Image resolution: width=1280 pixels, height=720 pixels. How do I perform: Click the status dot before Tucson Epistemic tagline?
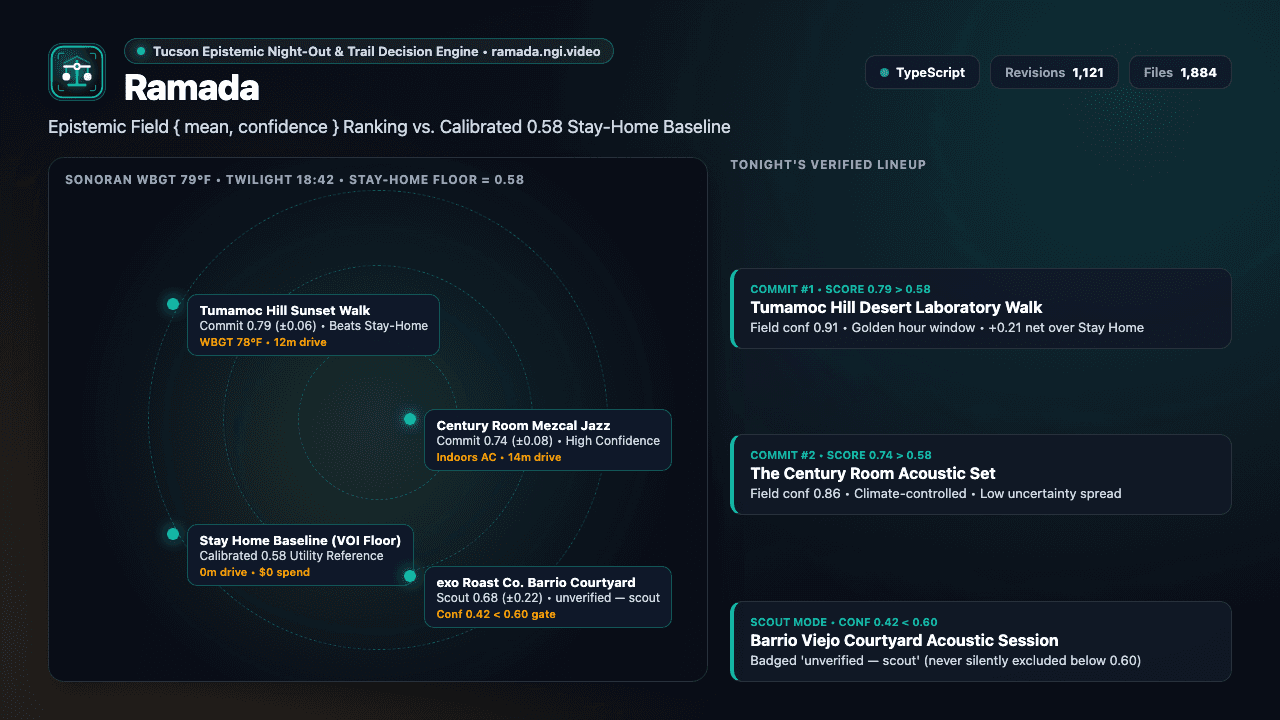coord(141,51)
